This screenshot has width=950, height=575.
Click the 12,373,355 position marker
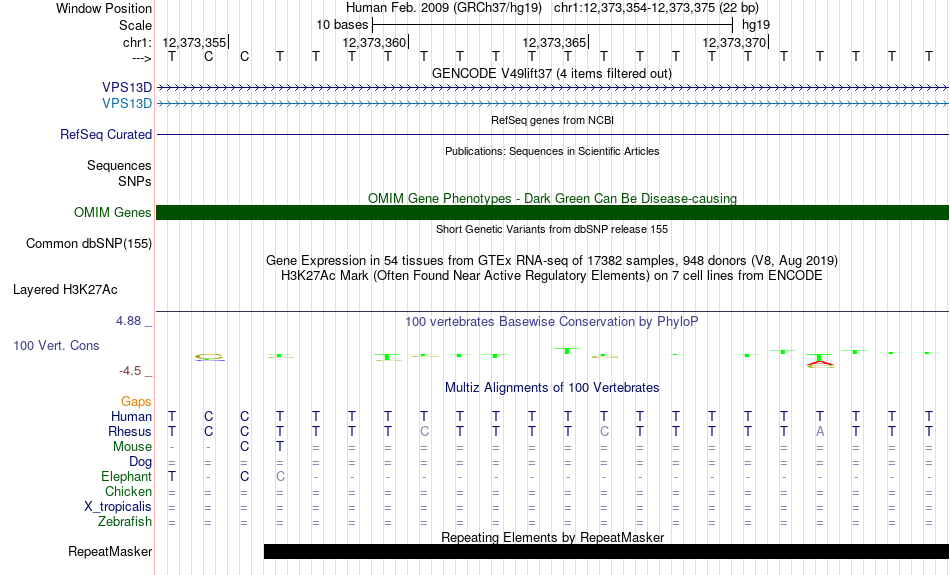click(x=194, y=42)
